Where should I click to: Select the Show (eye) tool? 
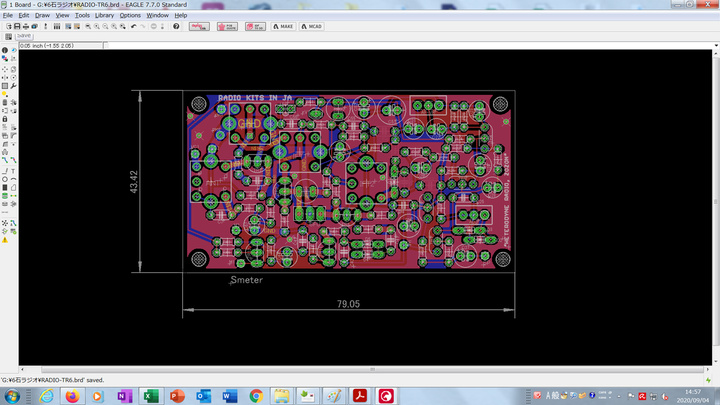point(13,50)
